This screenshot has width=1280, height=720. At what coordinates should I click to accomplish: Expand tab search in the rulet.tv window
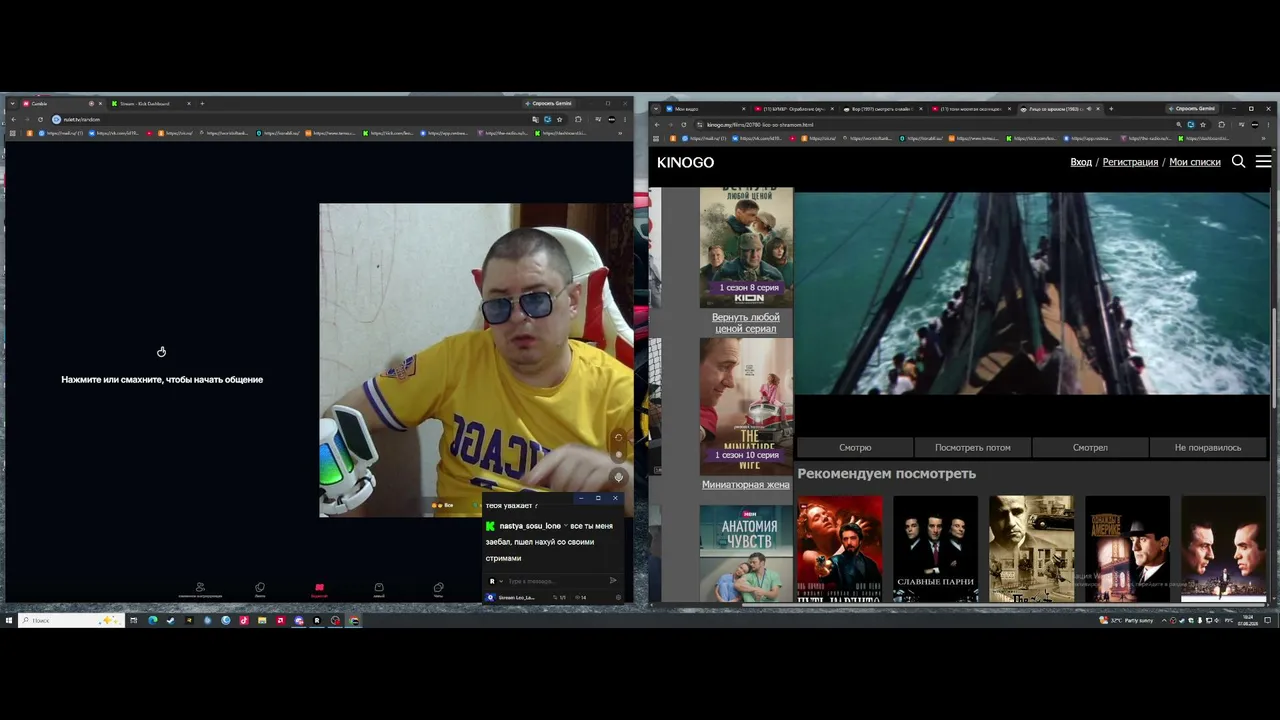tap(14, 104)
